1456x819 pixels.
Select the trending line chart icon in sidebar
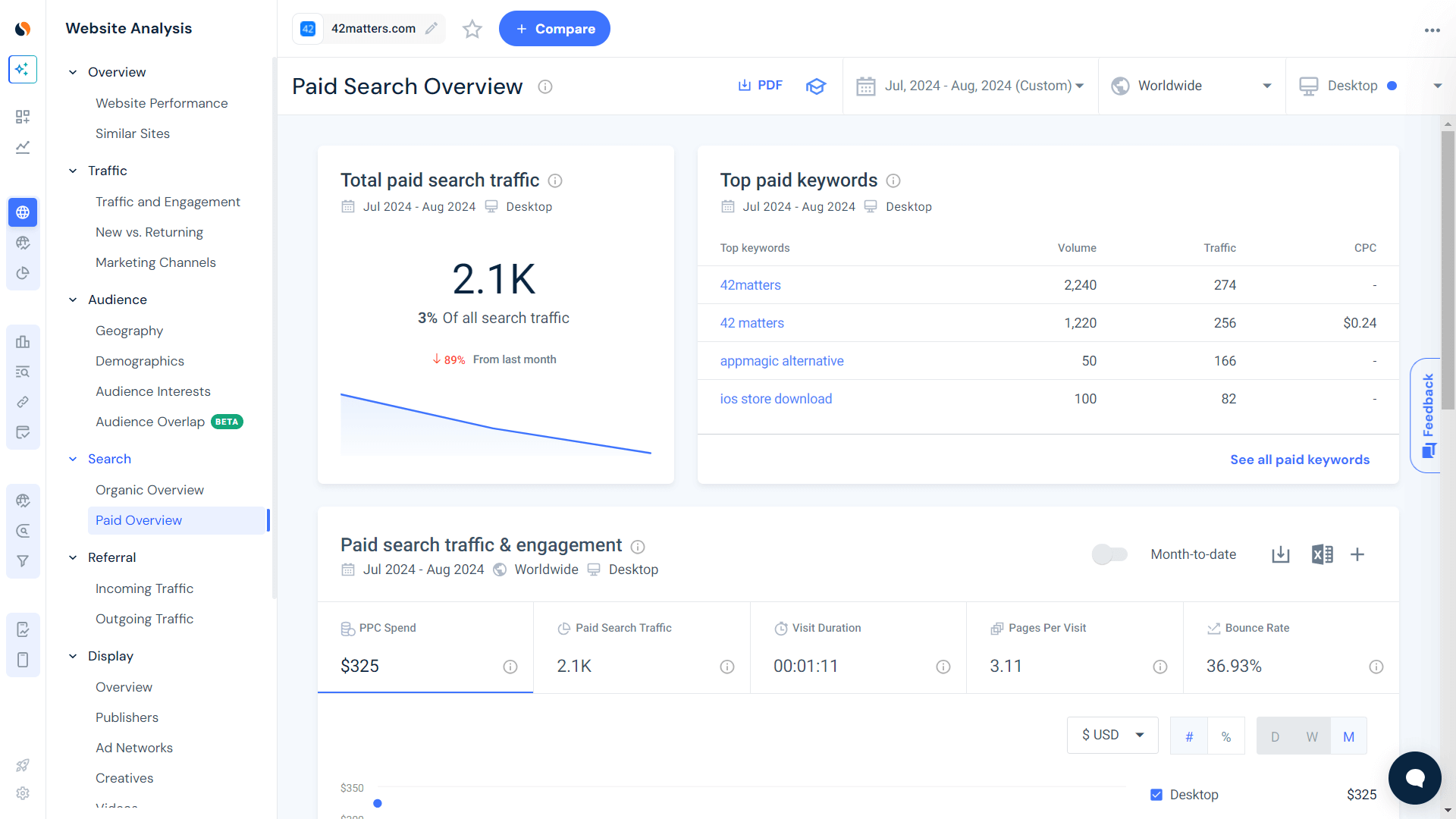[22, 147]
